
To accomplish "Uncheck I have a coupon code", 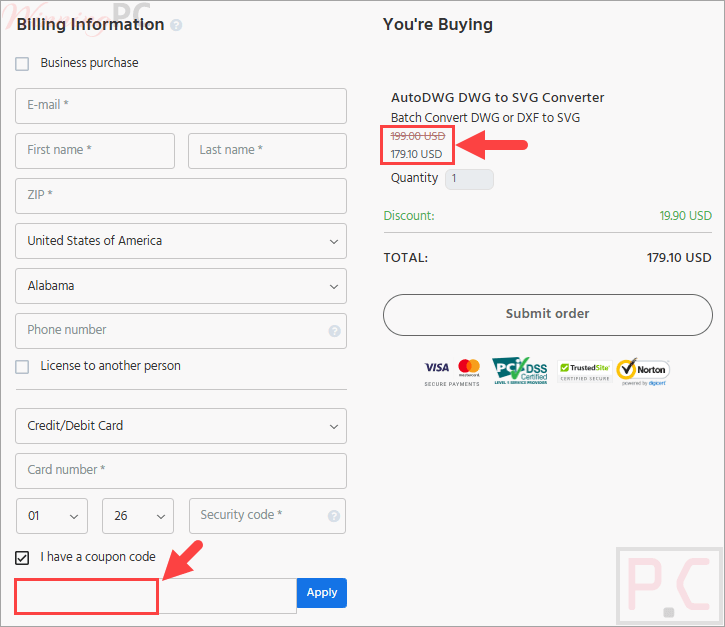I will coord(22,558).
